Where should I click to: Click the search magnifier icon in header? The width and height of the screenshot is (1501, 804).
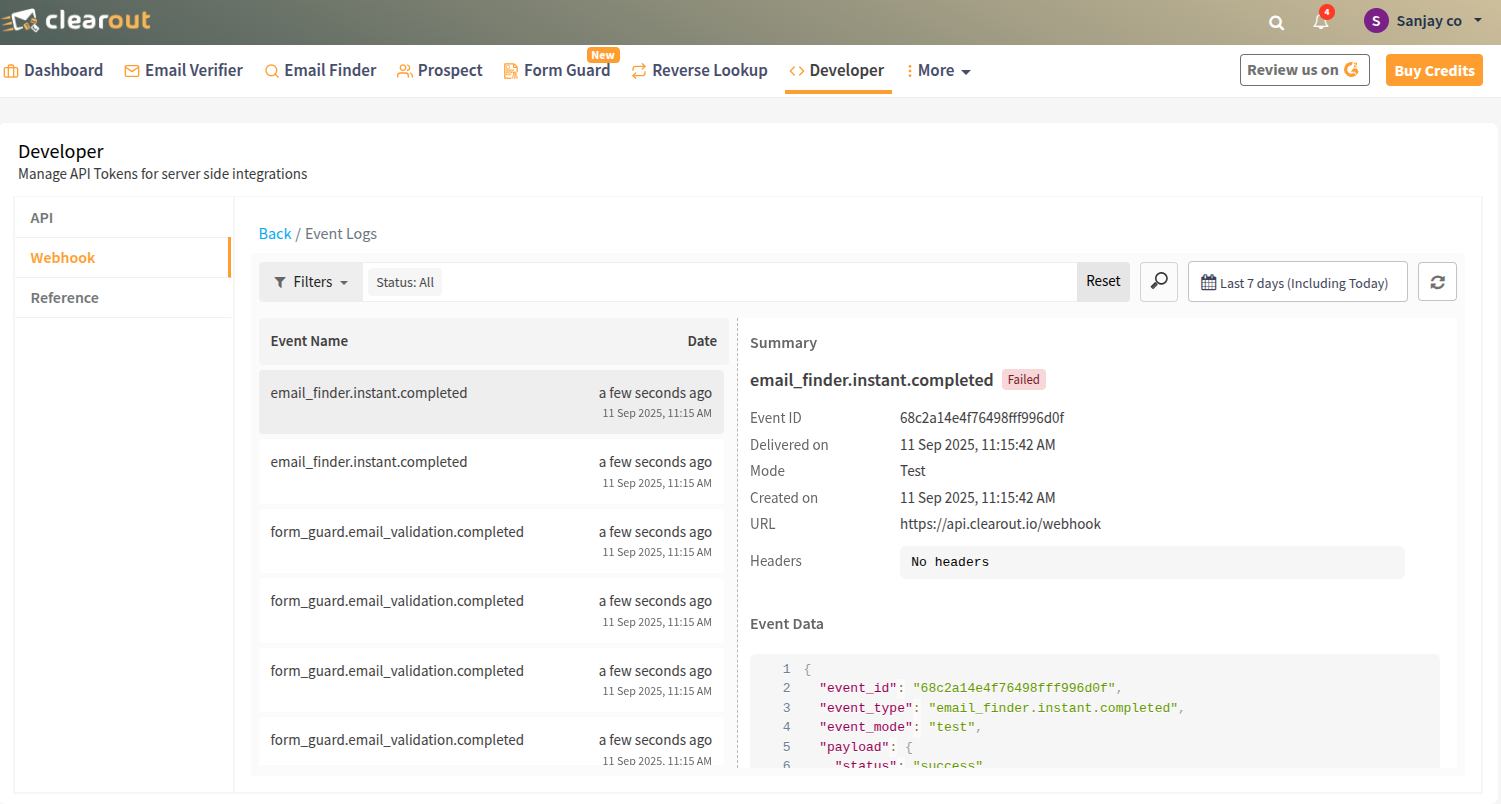pyautogui.click(x=1276, y=22)
